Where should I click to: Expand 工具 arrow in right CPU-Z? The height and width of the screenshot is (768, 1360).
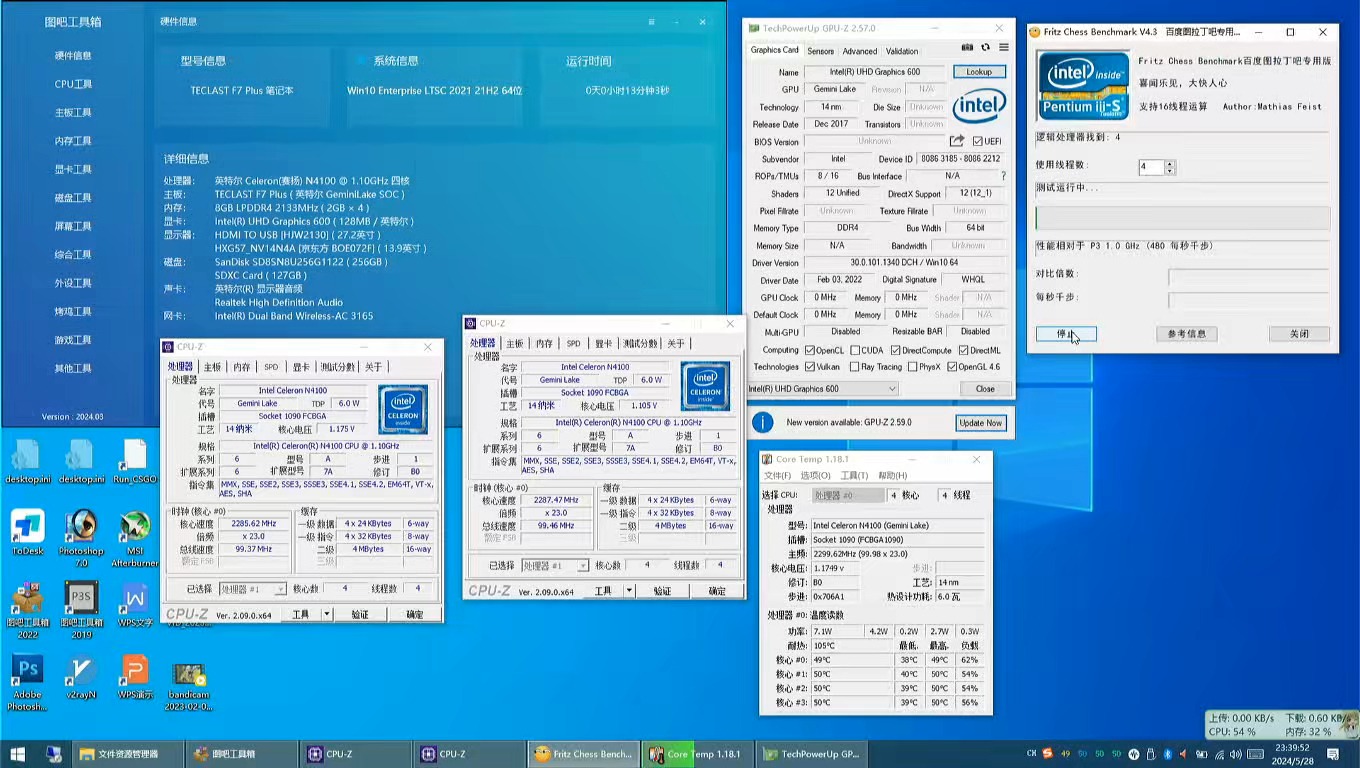click(x=629, y=591)
